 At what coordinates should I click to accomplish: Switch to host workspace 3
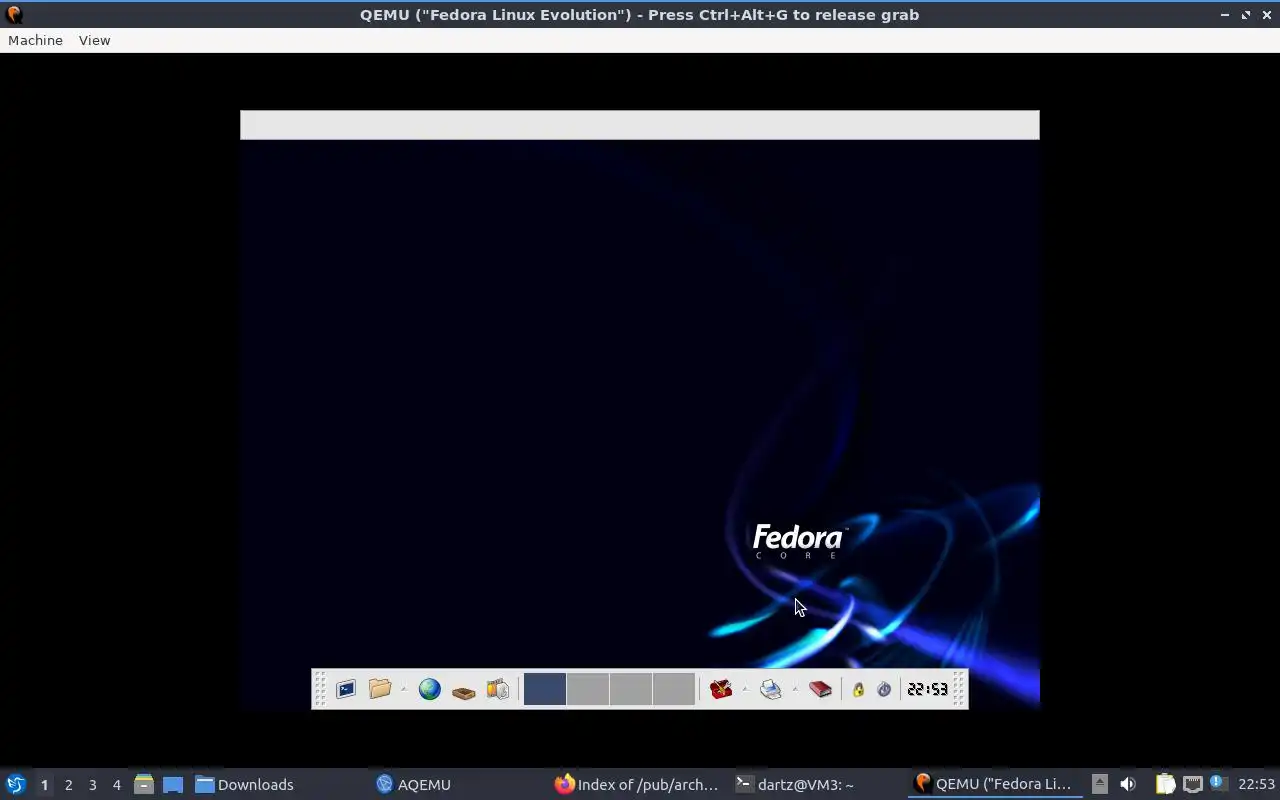coord(92,785)
